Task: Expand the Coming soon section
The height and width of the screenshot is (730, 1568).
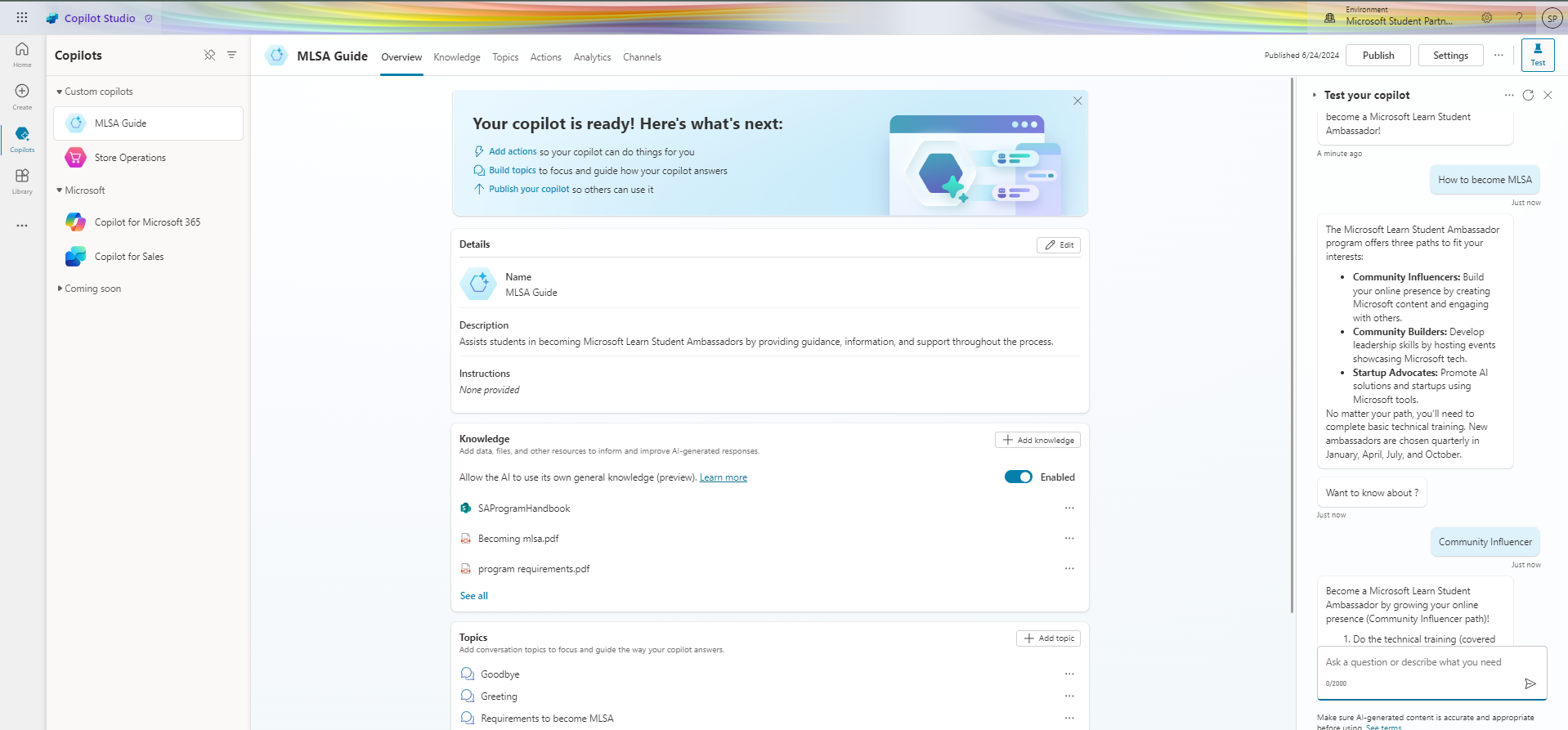Action: (60, 289)
